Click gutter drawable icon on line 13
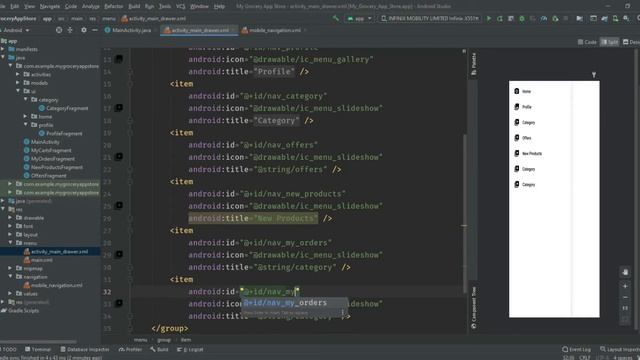 click(x=119, y=59)
